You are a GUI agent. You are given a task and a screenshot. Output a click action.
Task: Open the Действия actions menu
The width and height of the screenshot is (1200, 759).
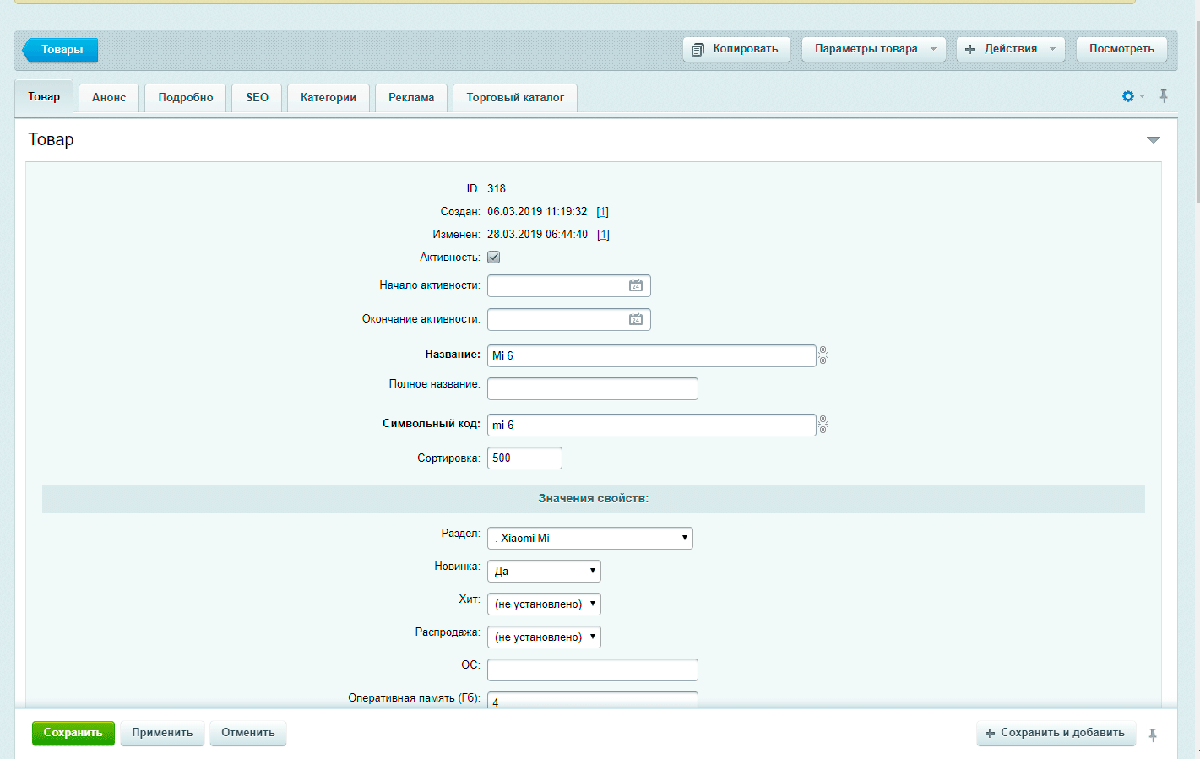click(1010, 49)
